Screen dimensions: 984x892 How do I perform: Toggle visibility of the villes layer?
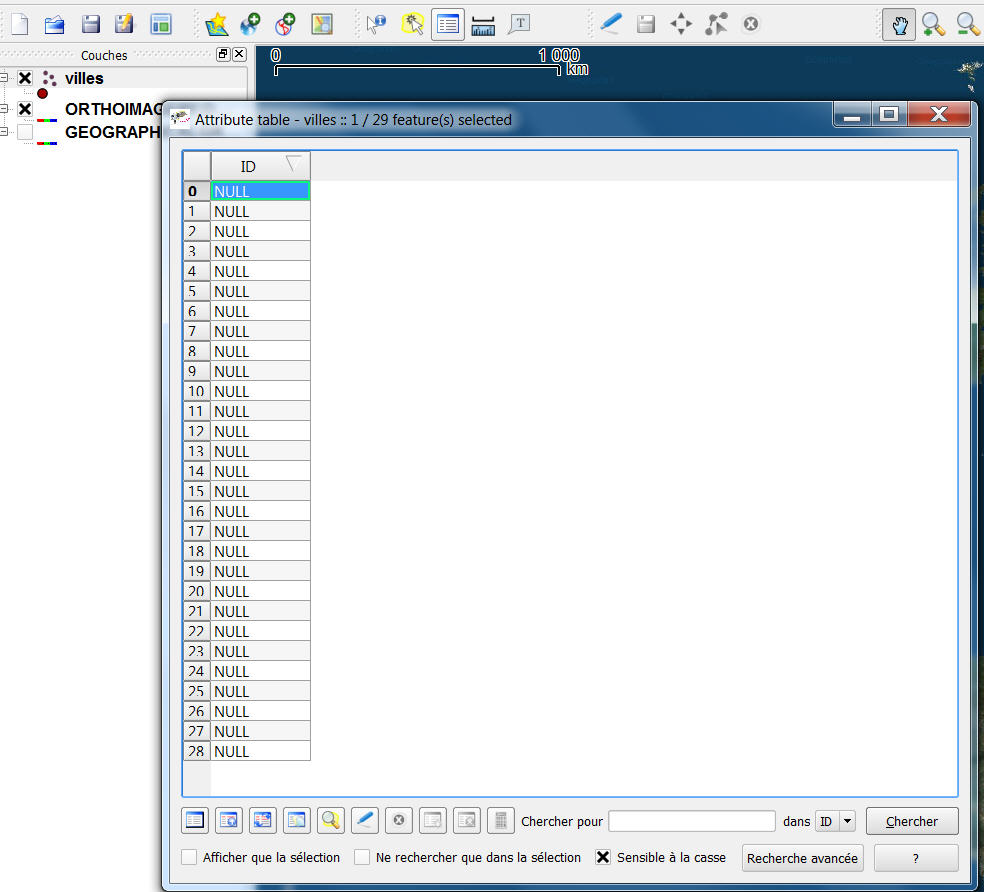pos(25,78)
